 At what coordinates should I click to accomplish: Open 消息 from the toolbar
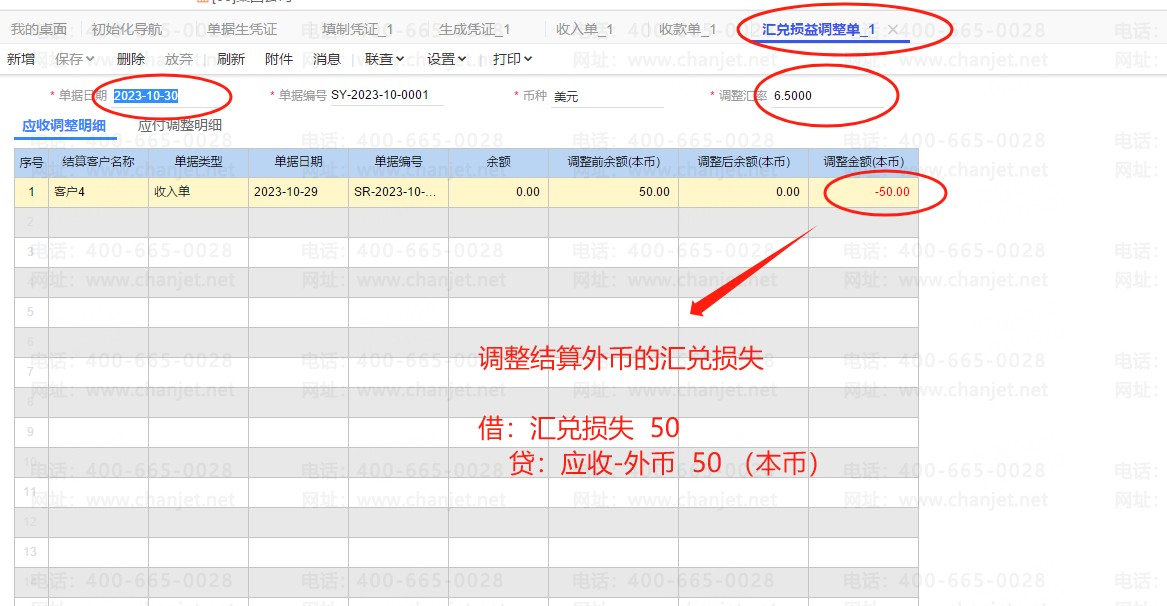click(x=327, y=59)
